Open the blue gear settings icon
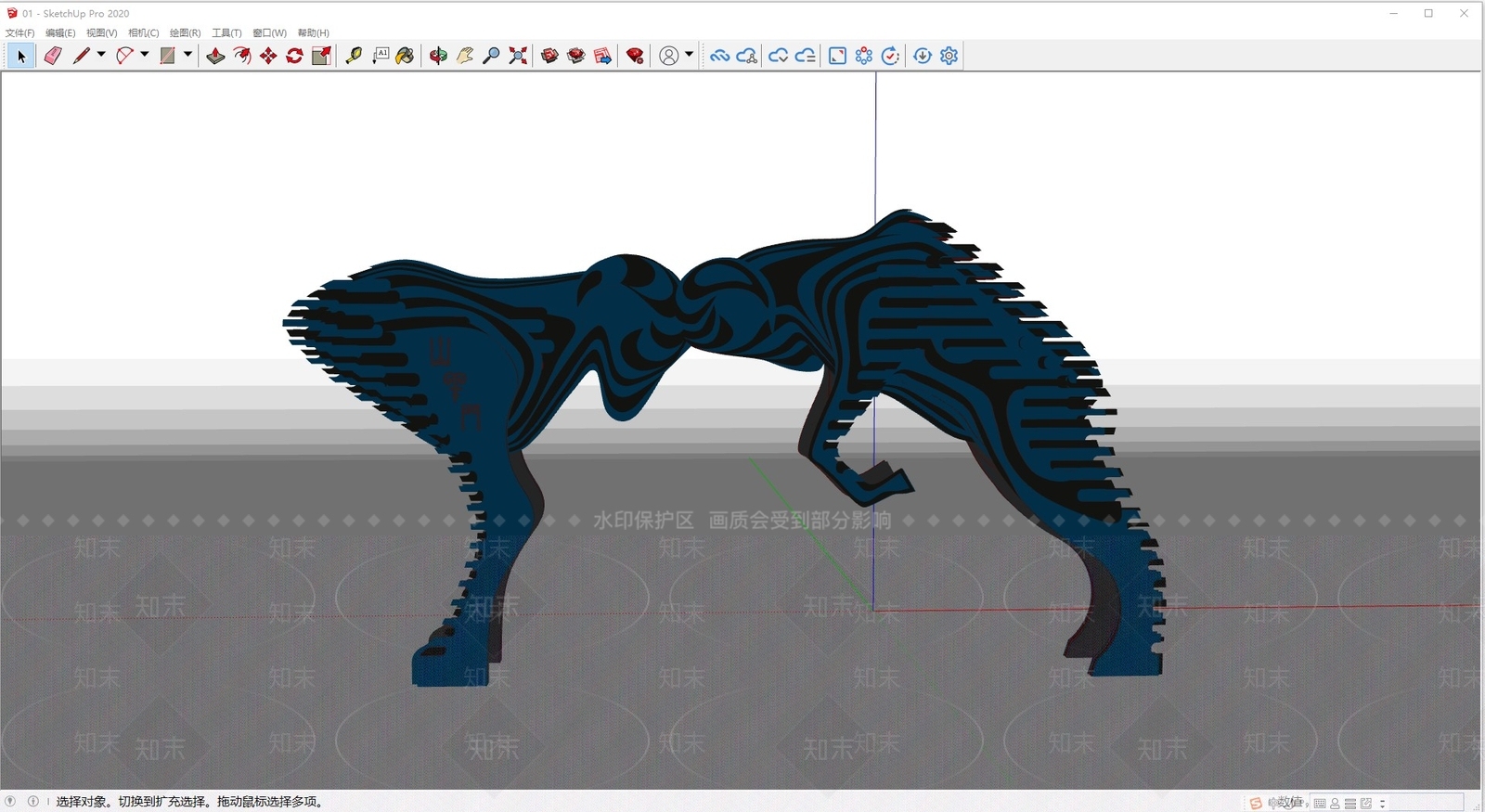The width and height of the screenshot is (1485, 812). click(x=949, y=57)
